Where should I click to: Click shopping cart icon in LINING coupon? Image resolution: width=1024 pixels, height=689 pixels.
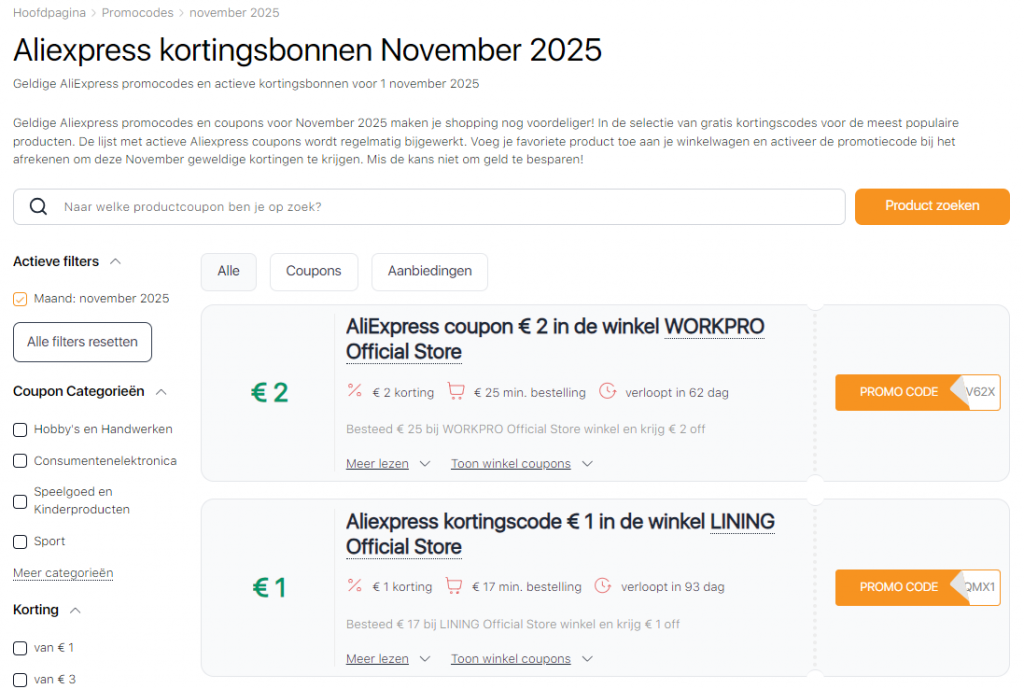tap(454, 586)
